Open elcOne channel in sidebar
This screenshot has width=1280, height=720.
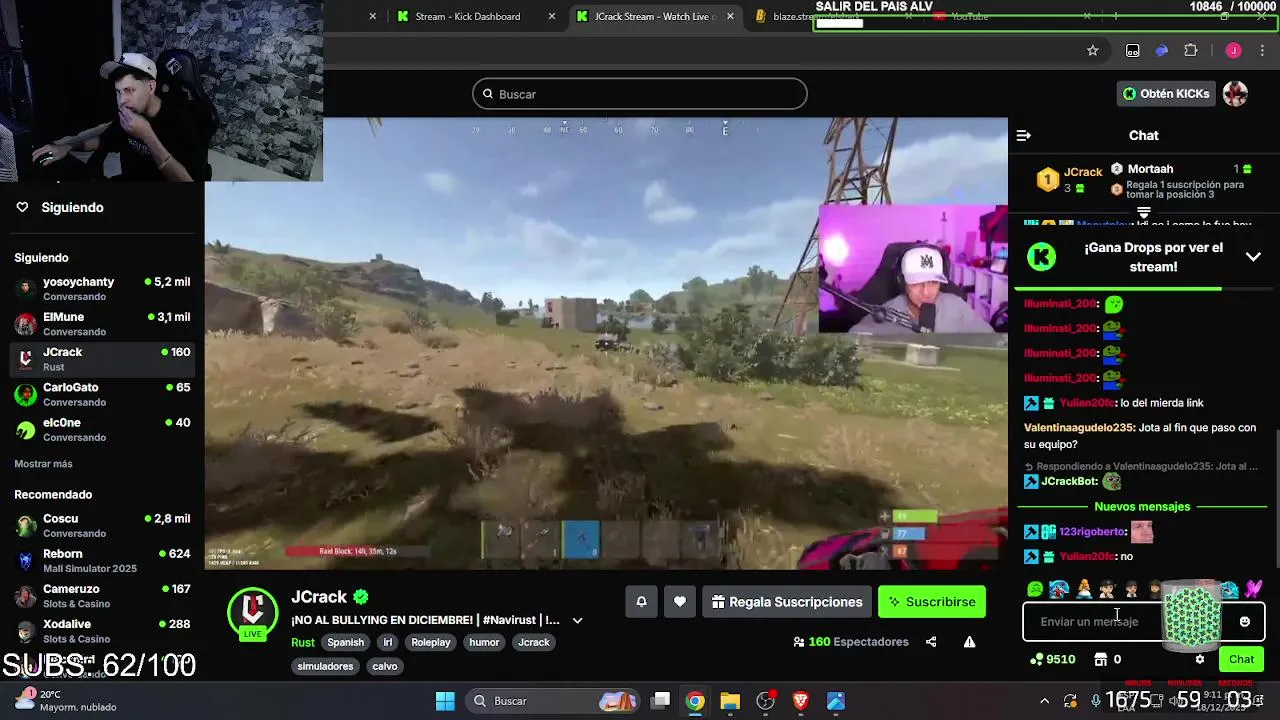[x=102, y=429]
